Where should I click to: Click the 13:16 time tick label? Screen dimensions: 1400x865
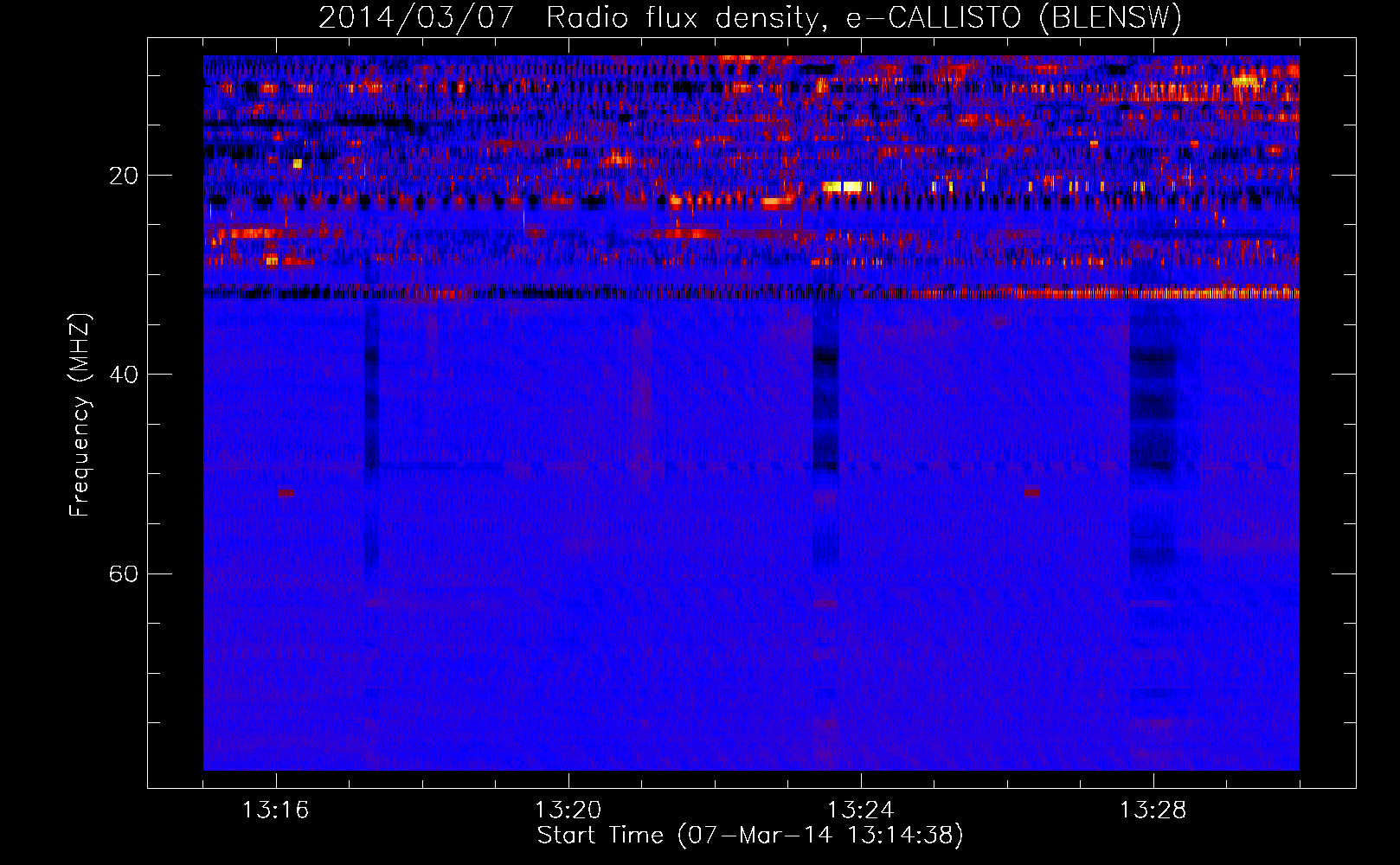(275, 811)
